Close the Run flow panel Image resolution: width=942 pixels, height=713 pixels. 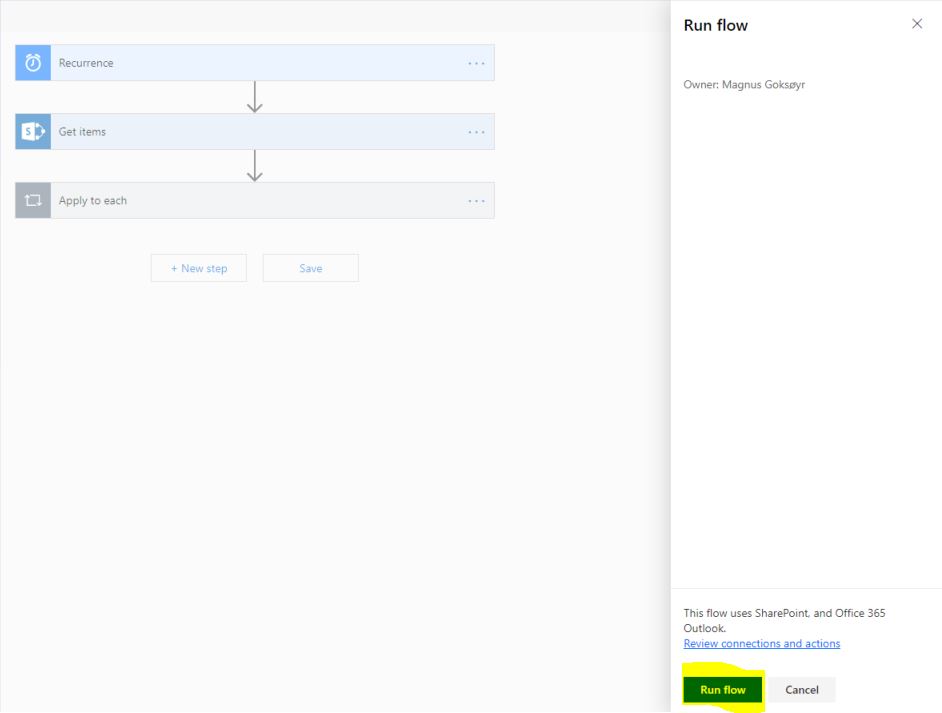coord(917,24)
